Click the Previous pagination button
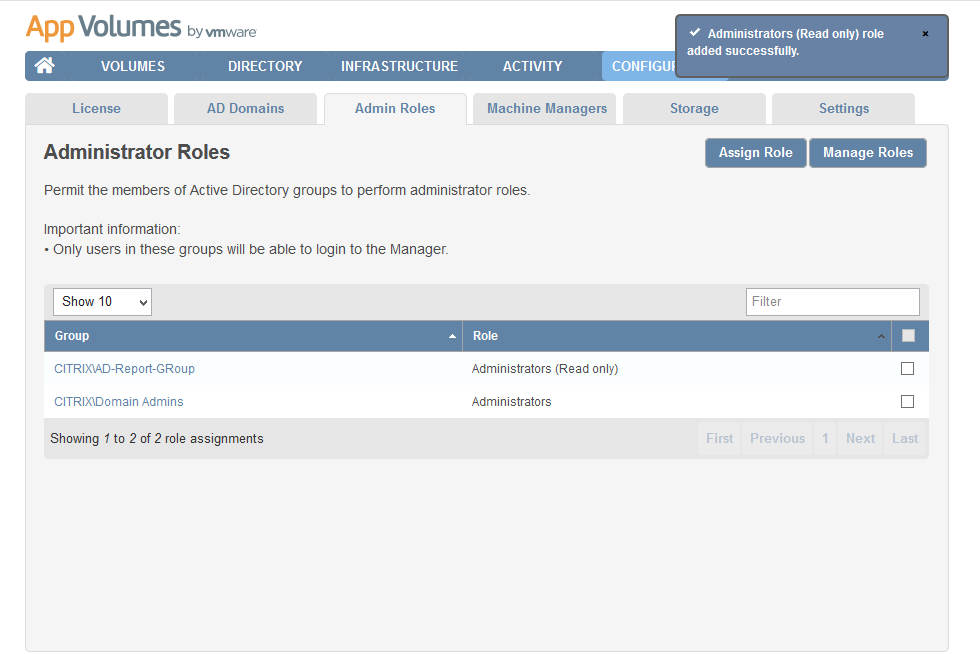This screenshot has height=654, width=980. tap(778, 438)
